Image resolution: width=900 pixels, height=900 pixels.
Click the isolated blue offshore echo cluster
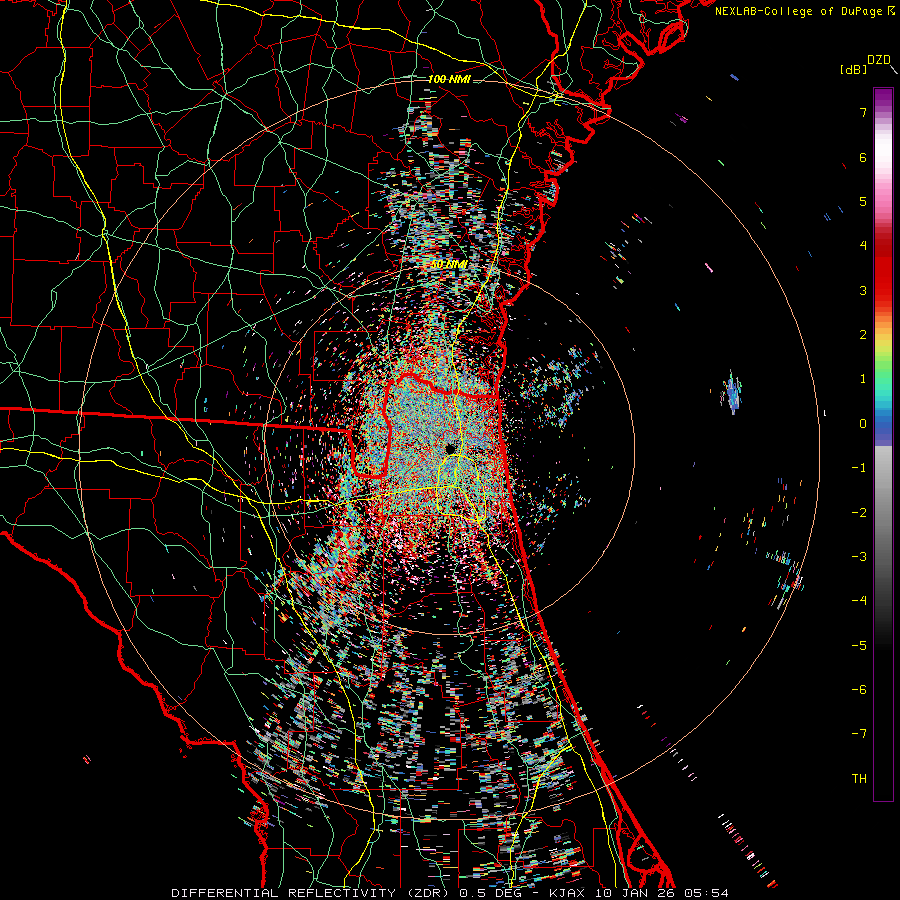(x=732, y=393)
